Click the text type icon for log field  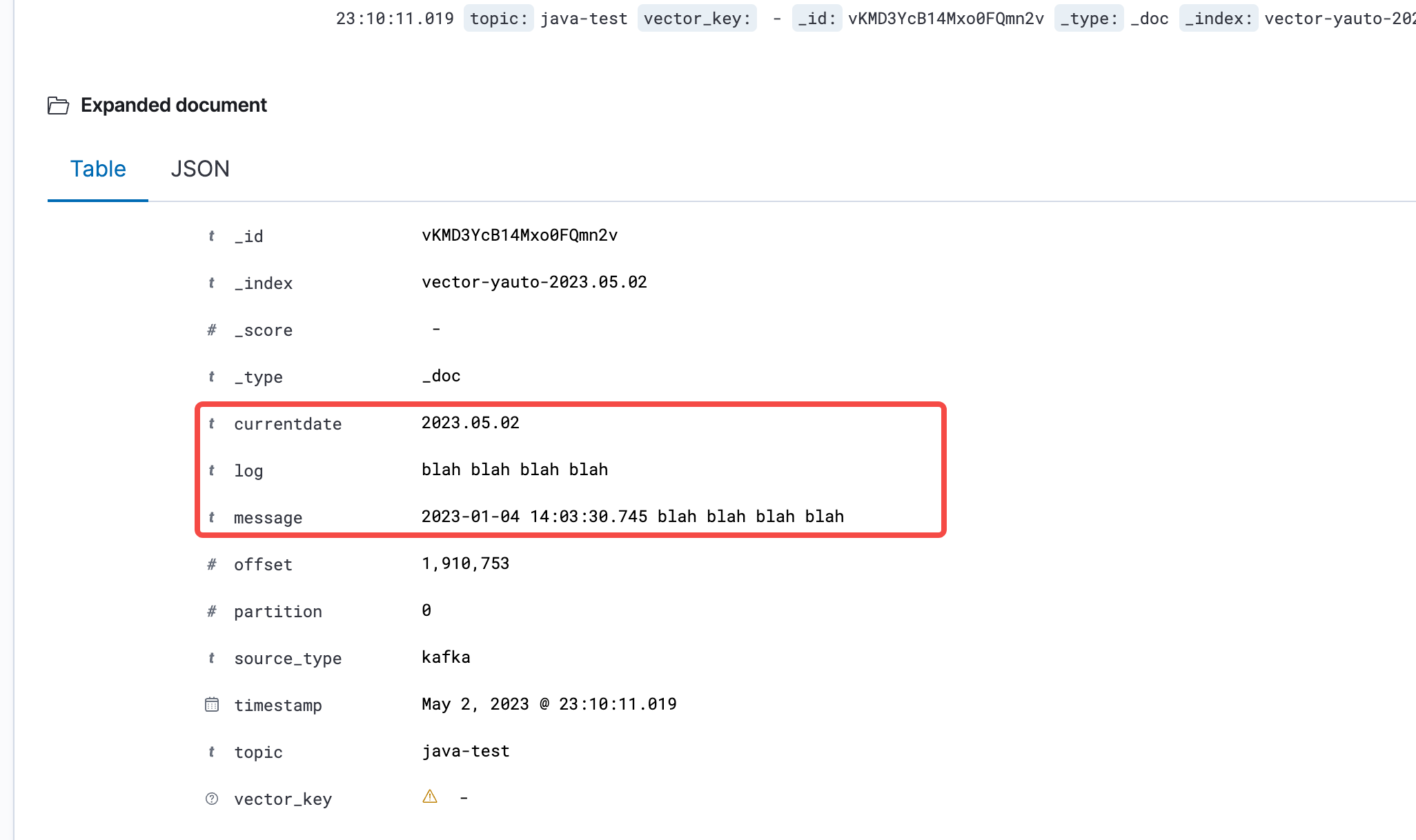coord(212,470)
